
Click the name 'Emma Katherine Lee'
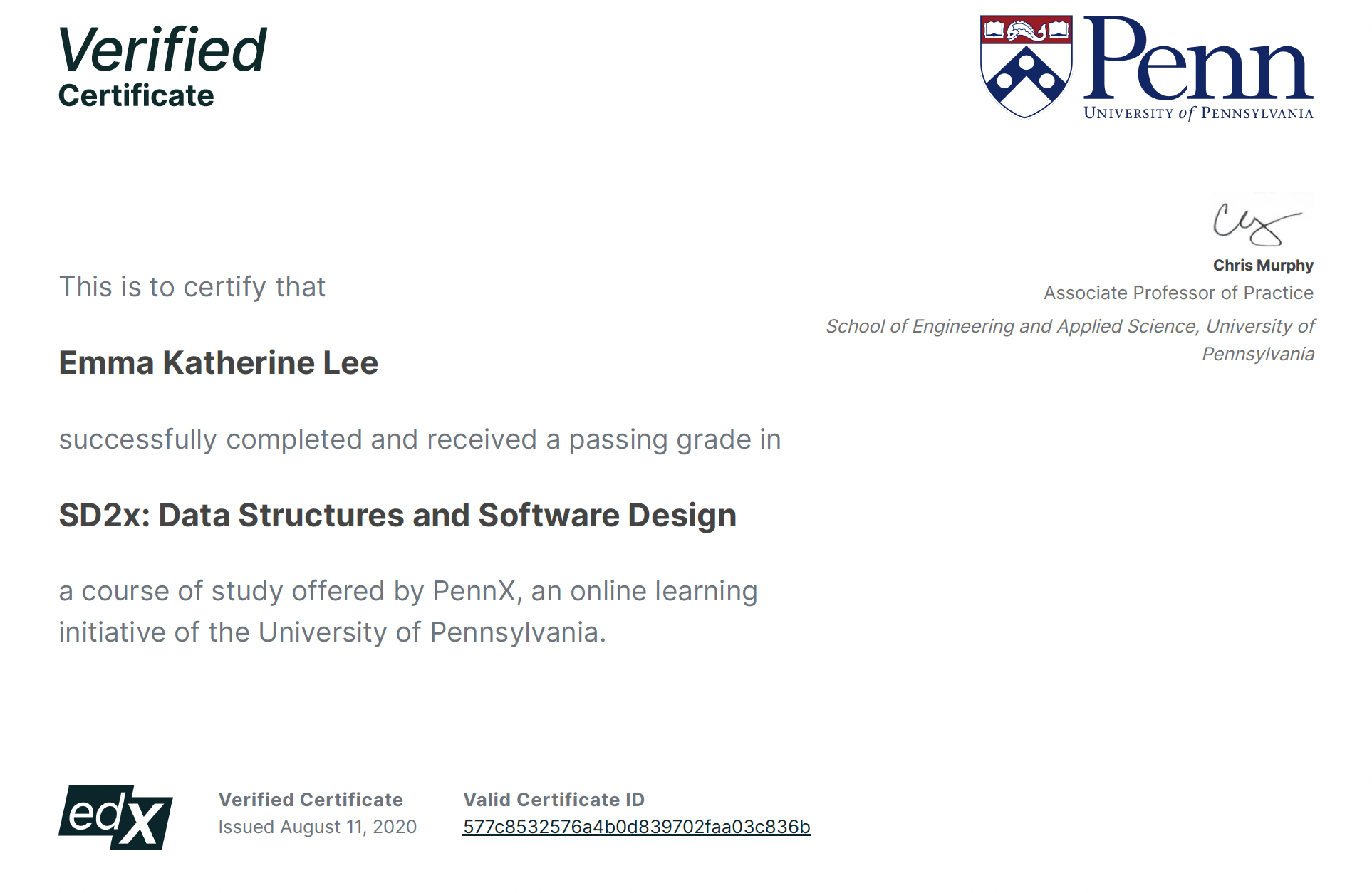[218, 362]
